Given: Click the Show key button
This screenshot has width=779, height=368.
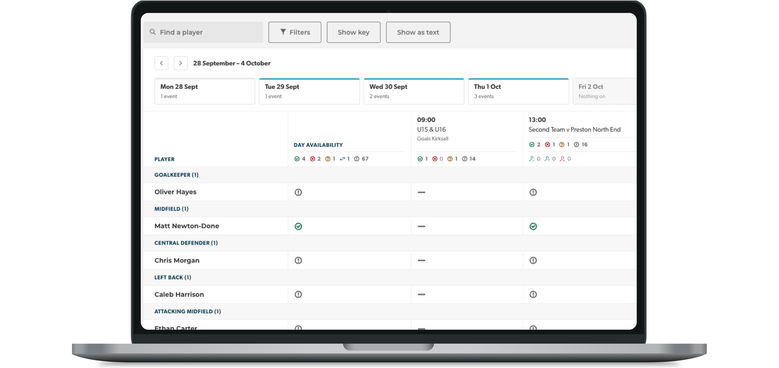Looking at the screenshot, I should 353,32.
